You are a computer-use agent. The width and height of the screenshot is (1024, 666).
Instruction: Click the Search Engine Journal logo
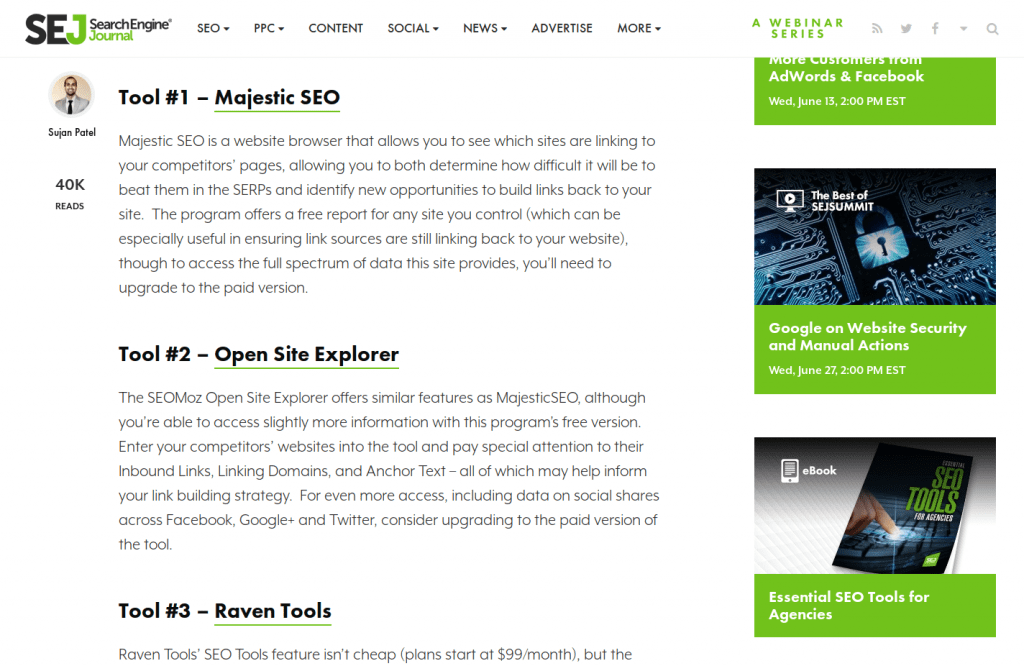click(98, 28)
